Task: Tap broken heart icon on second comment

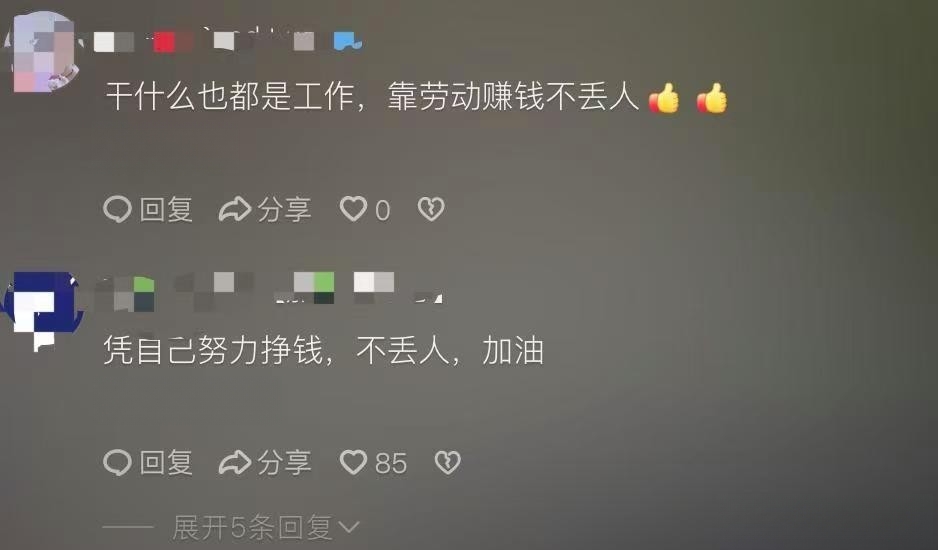Action: [x=447, y=462]
